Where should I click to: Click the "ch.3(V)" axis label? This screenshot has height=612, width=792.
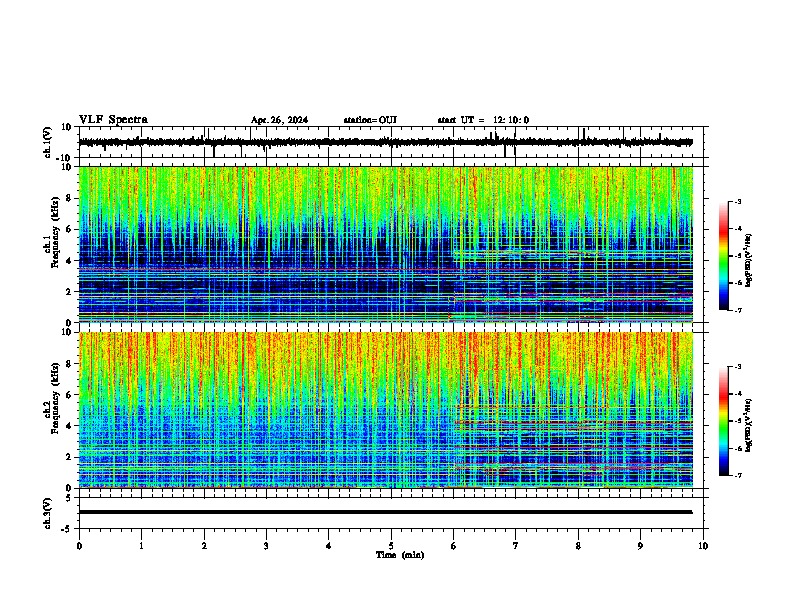click(x=47, y=514)
